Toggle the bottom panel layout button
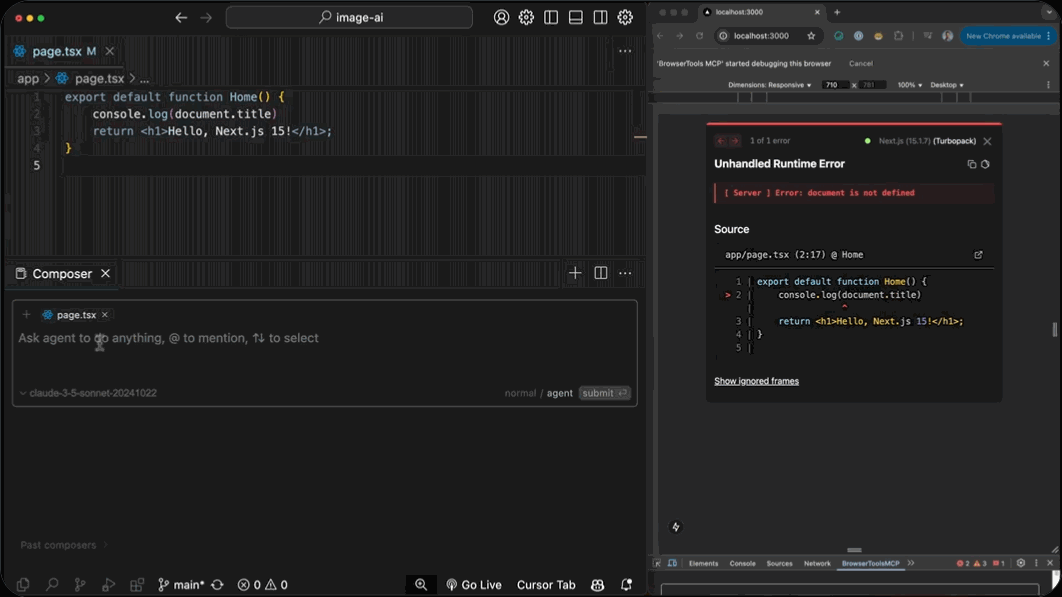 click(576, 17)
